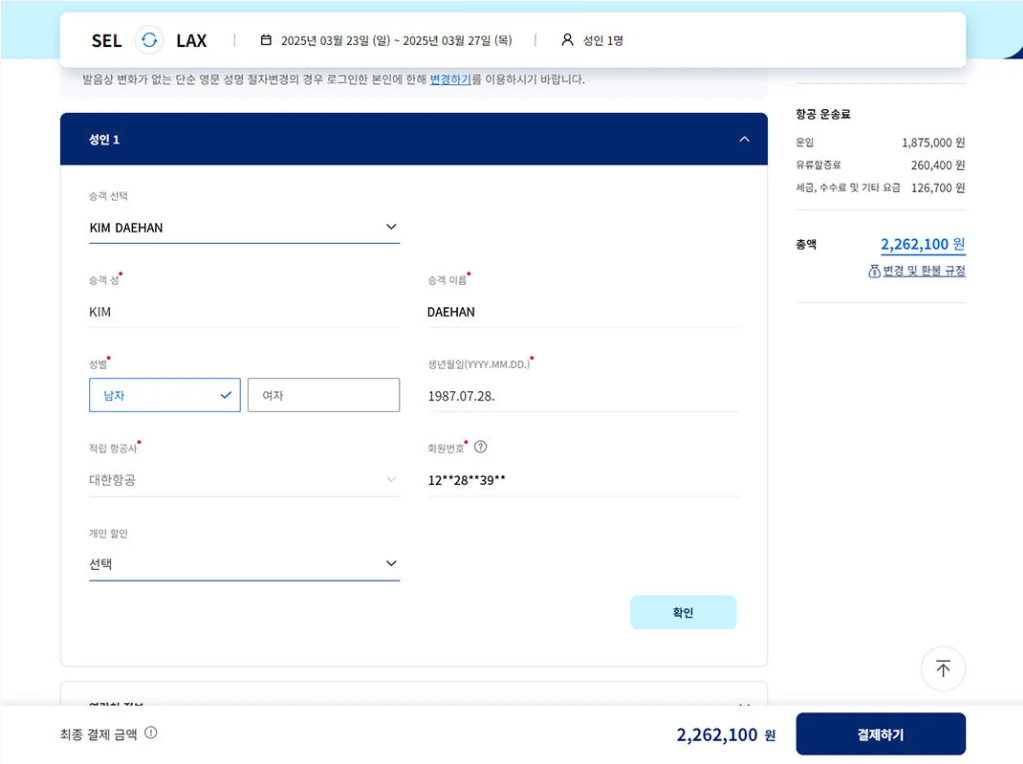1023x764 pixels.
Task: Click the 확인 button
Action: coord(683,612)
